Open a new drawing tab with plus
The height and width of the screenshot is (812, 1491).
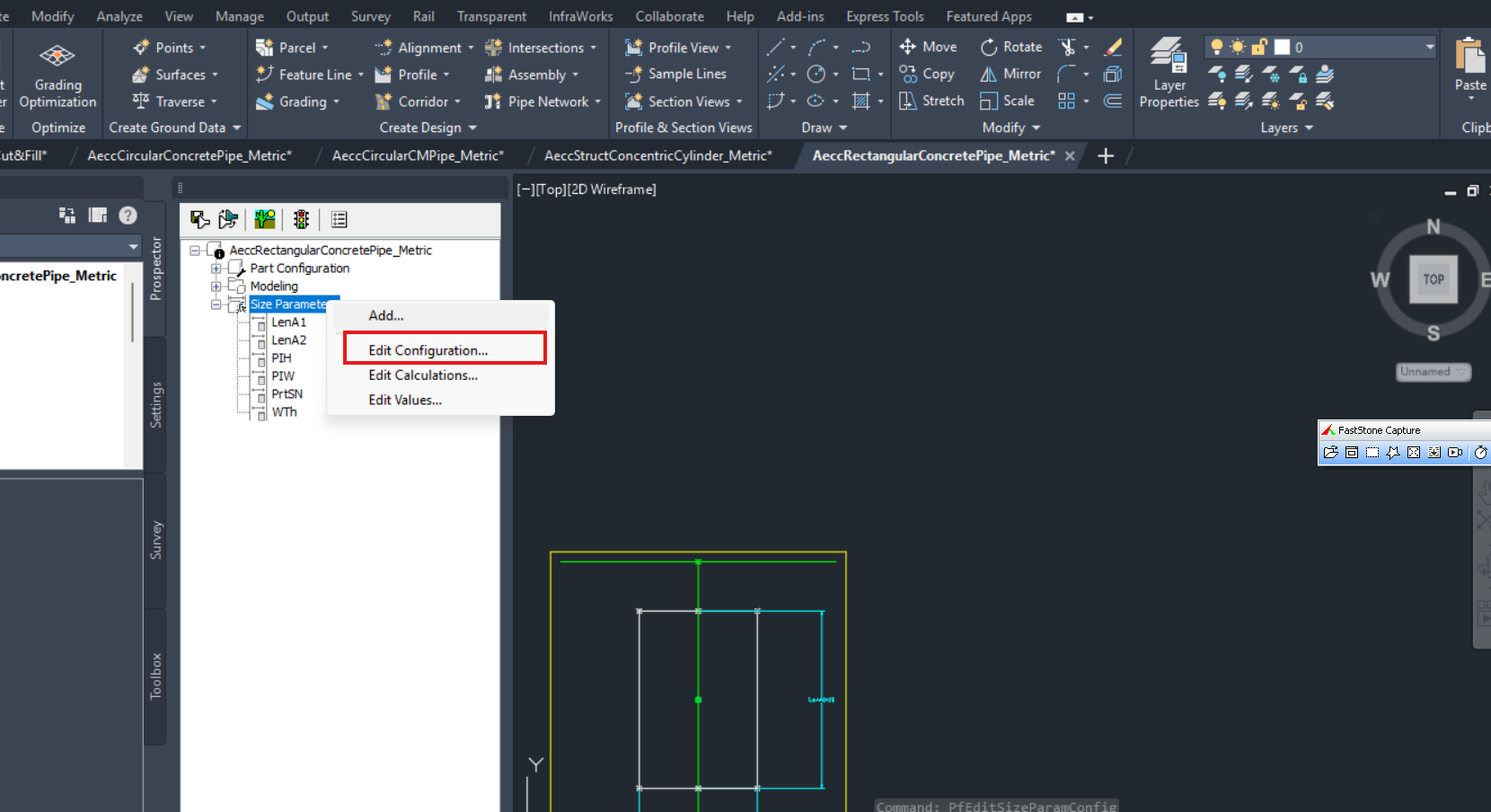pos(1106,155)
